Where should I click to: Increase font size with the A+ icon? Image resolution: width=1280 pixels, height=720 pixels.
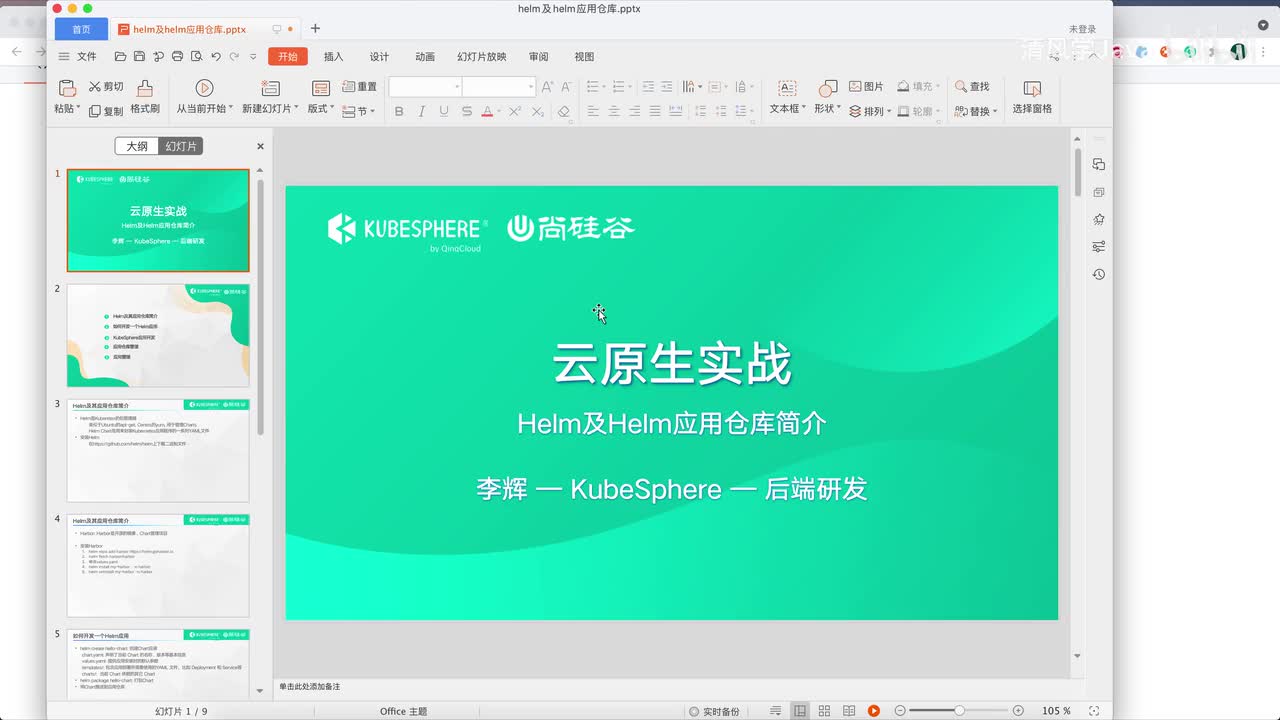coord(547,87)
